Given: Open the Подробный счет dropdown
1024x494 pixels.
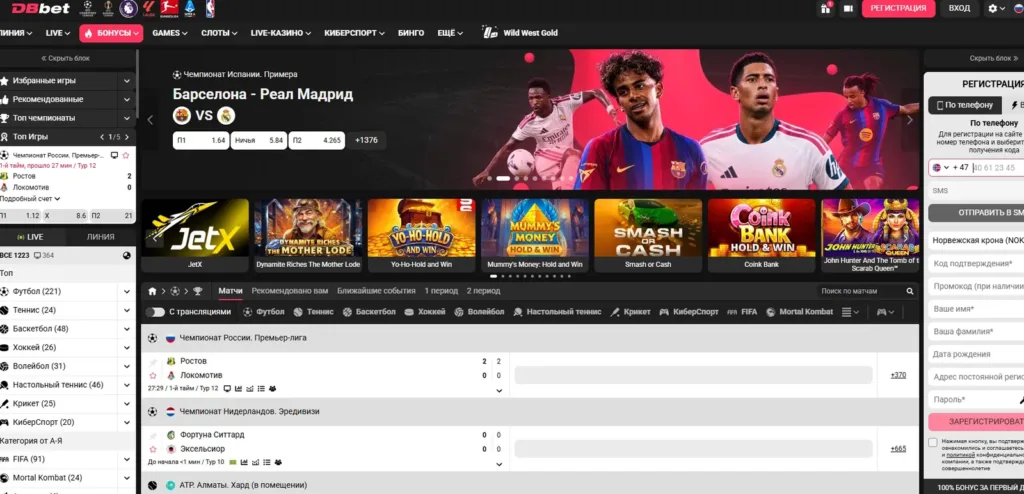Looking at the screenshot, I should coord(31,199).
